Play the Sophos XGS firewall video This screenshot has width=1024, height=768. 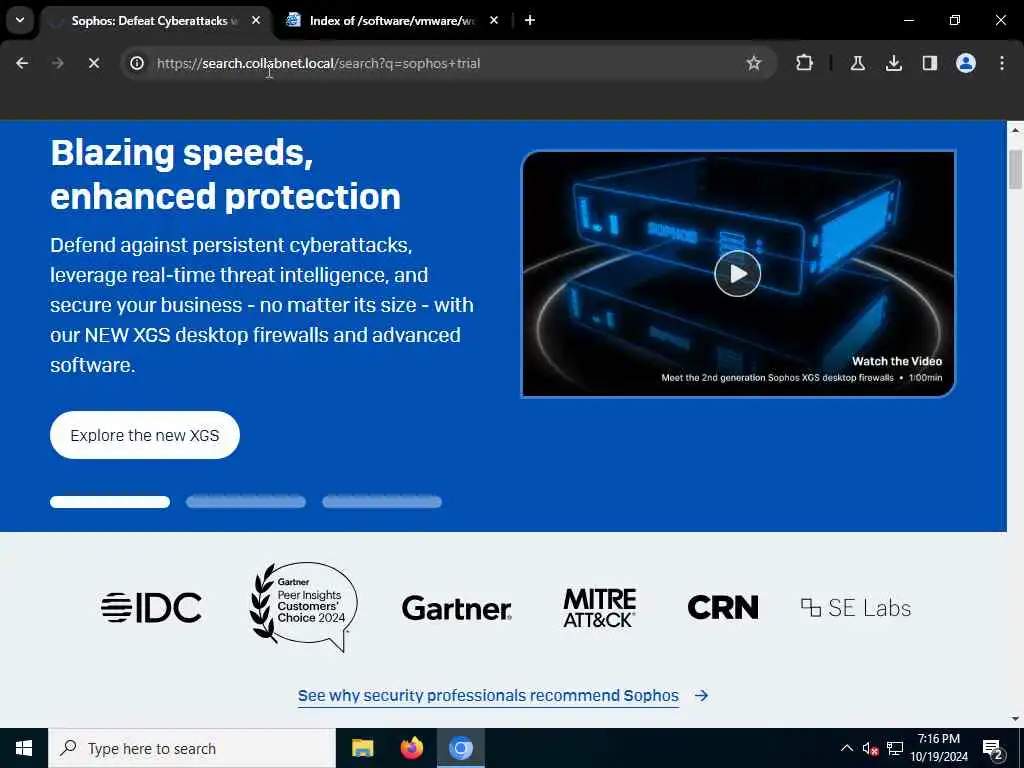[x=738, y=274]
